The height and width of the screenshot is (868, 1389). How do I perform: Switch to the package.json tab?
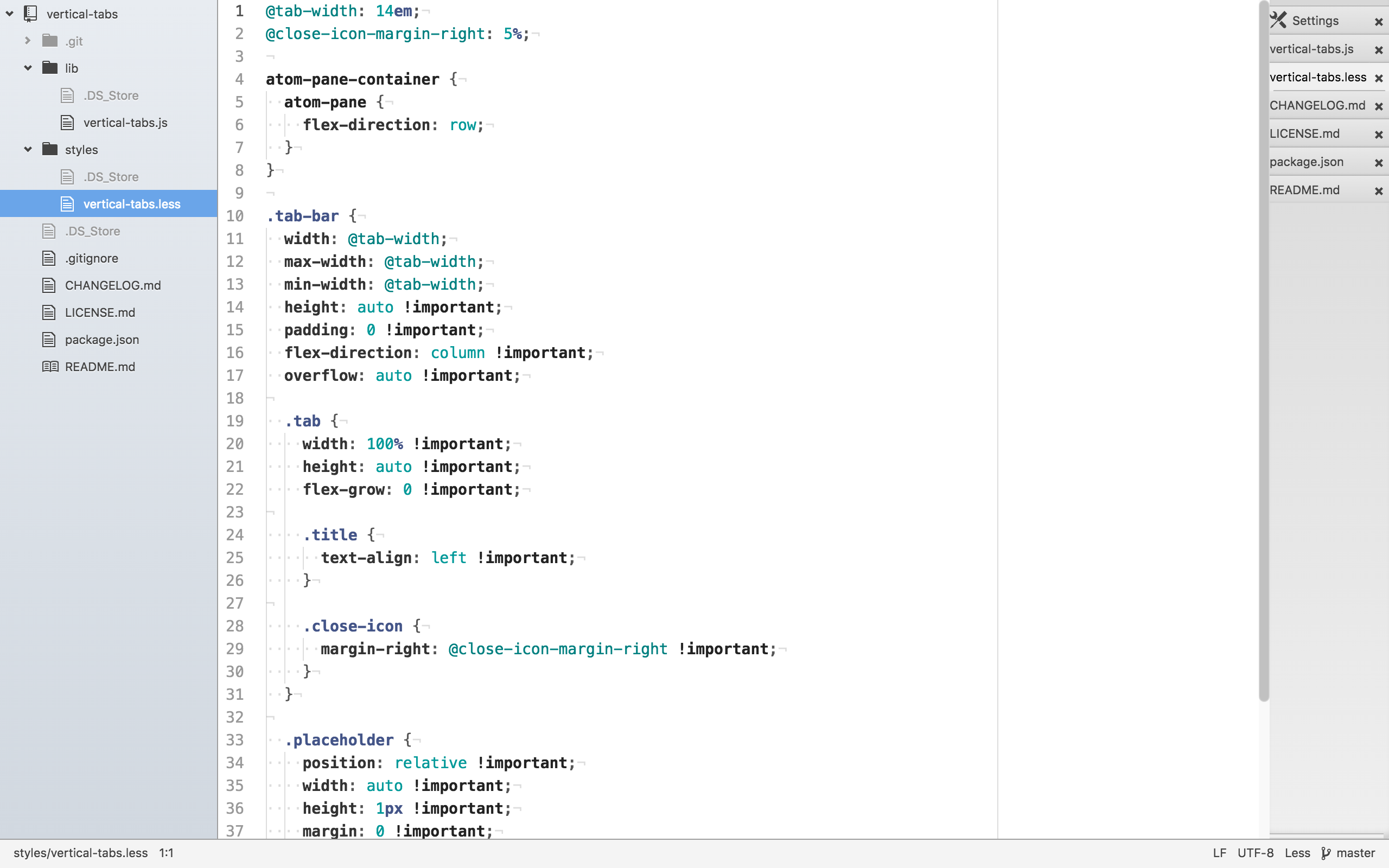point(1307,162)
